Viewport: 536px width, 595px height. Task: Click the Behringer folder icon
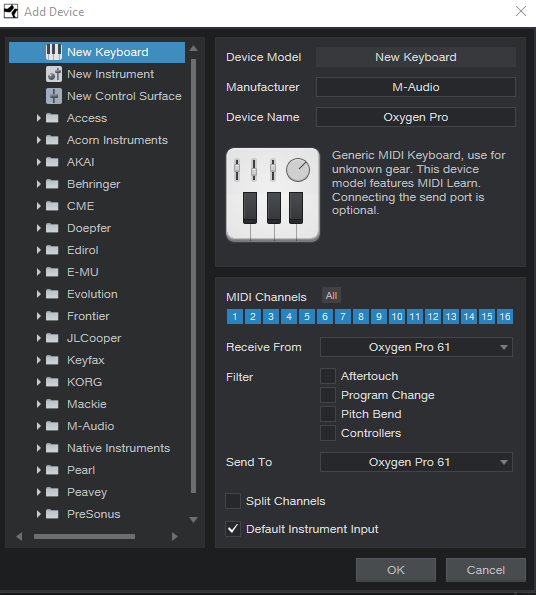(52, 184)
